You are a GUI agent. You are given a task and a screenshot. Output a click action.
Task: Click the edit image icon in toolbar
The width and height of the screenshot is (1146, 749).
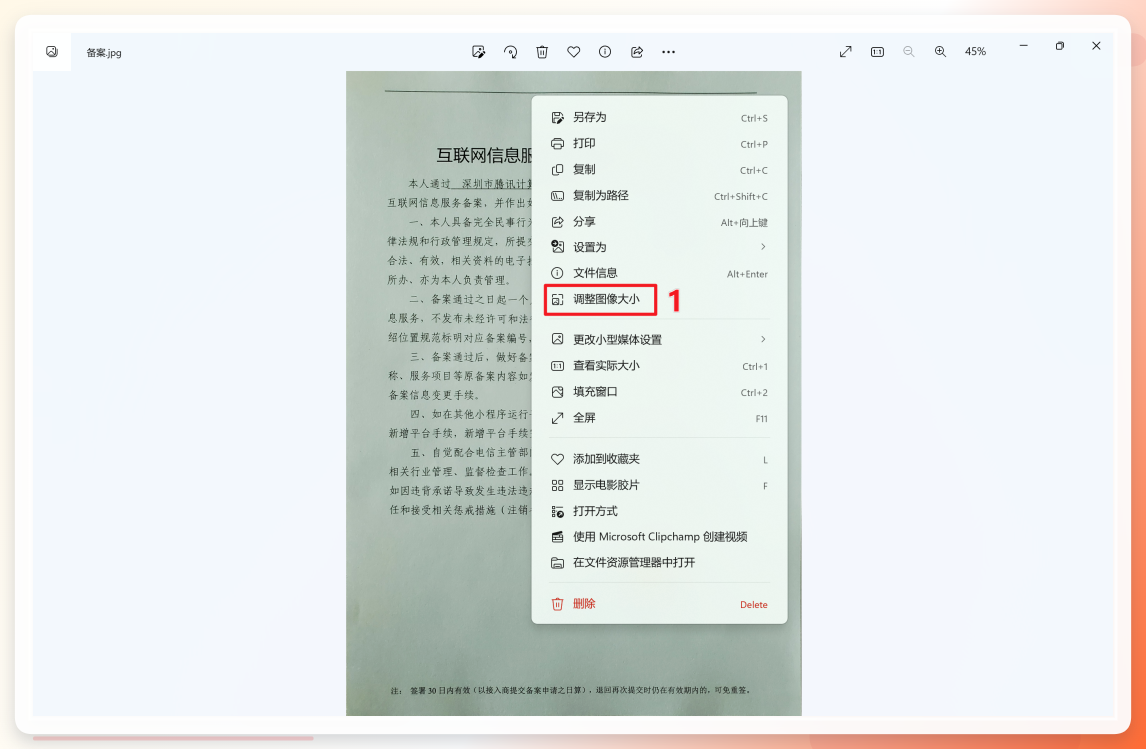[x=479, y=52]
